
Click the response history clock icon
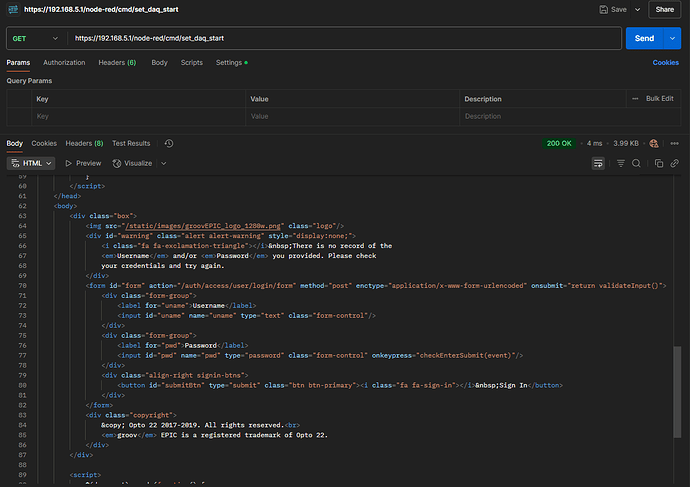click(169, 143)
